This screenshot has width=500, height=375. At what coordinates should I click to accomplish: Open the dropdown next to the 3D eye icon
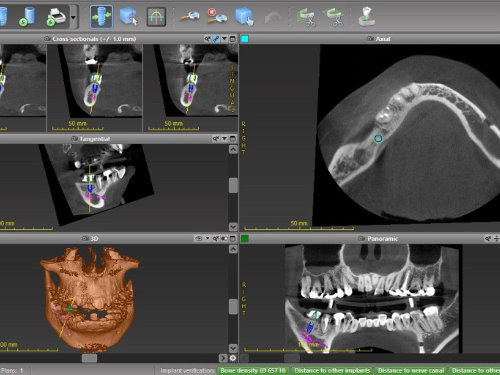pyautogui.click(x=207, y=239)
